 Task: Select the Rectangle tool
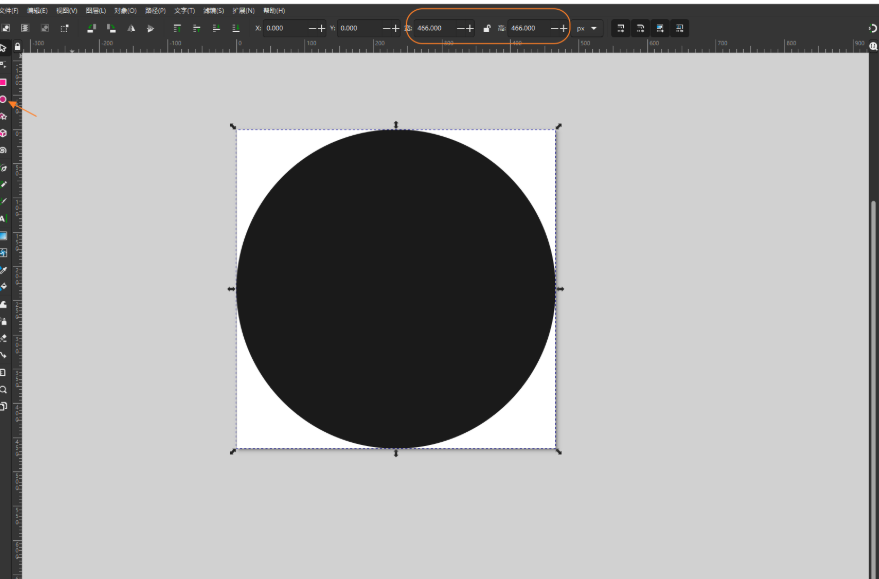point(3,82)
